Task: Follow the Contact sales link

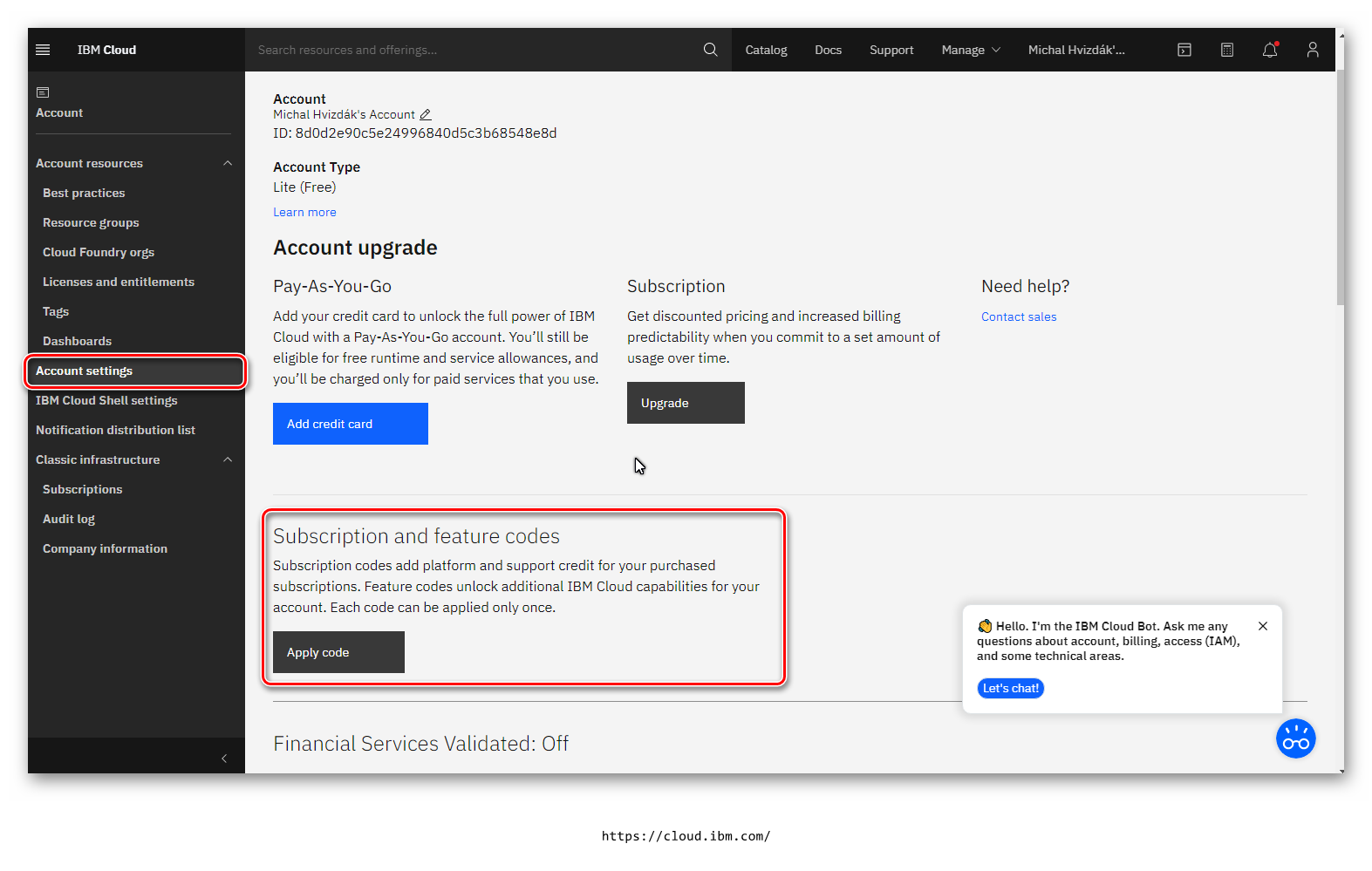Action: [x=1018, y=316]
